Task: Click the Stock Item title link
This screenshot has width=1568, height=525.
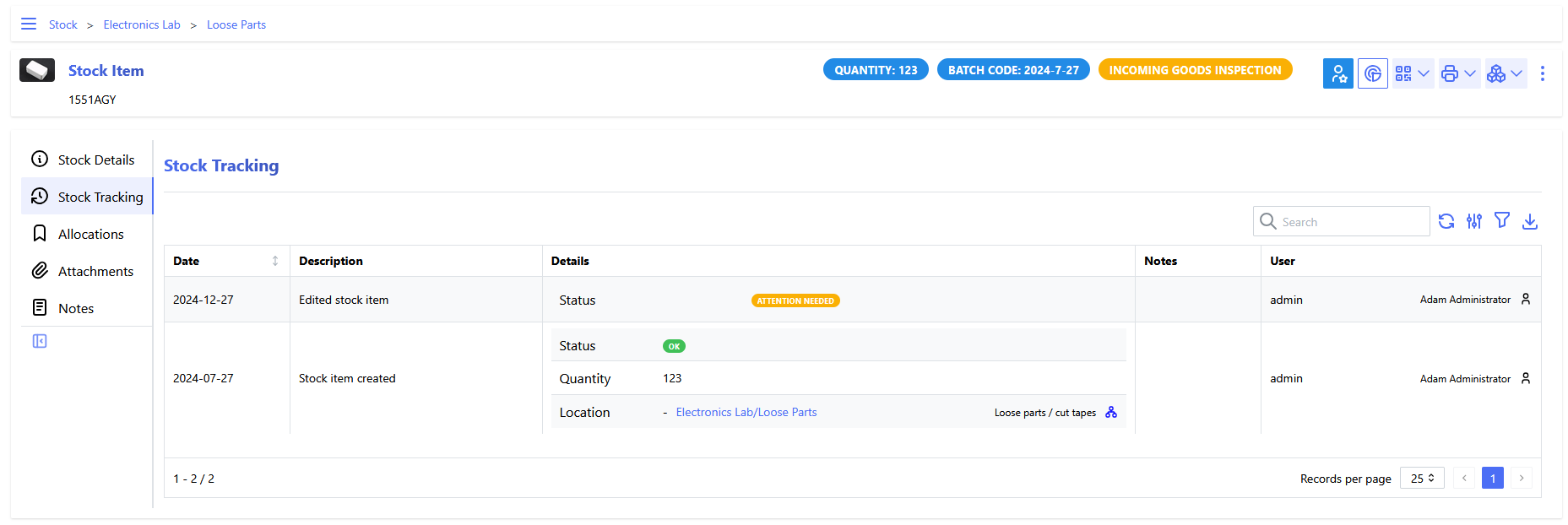Action: (x=106, y=71)
